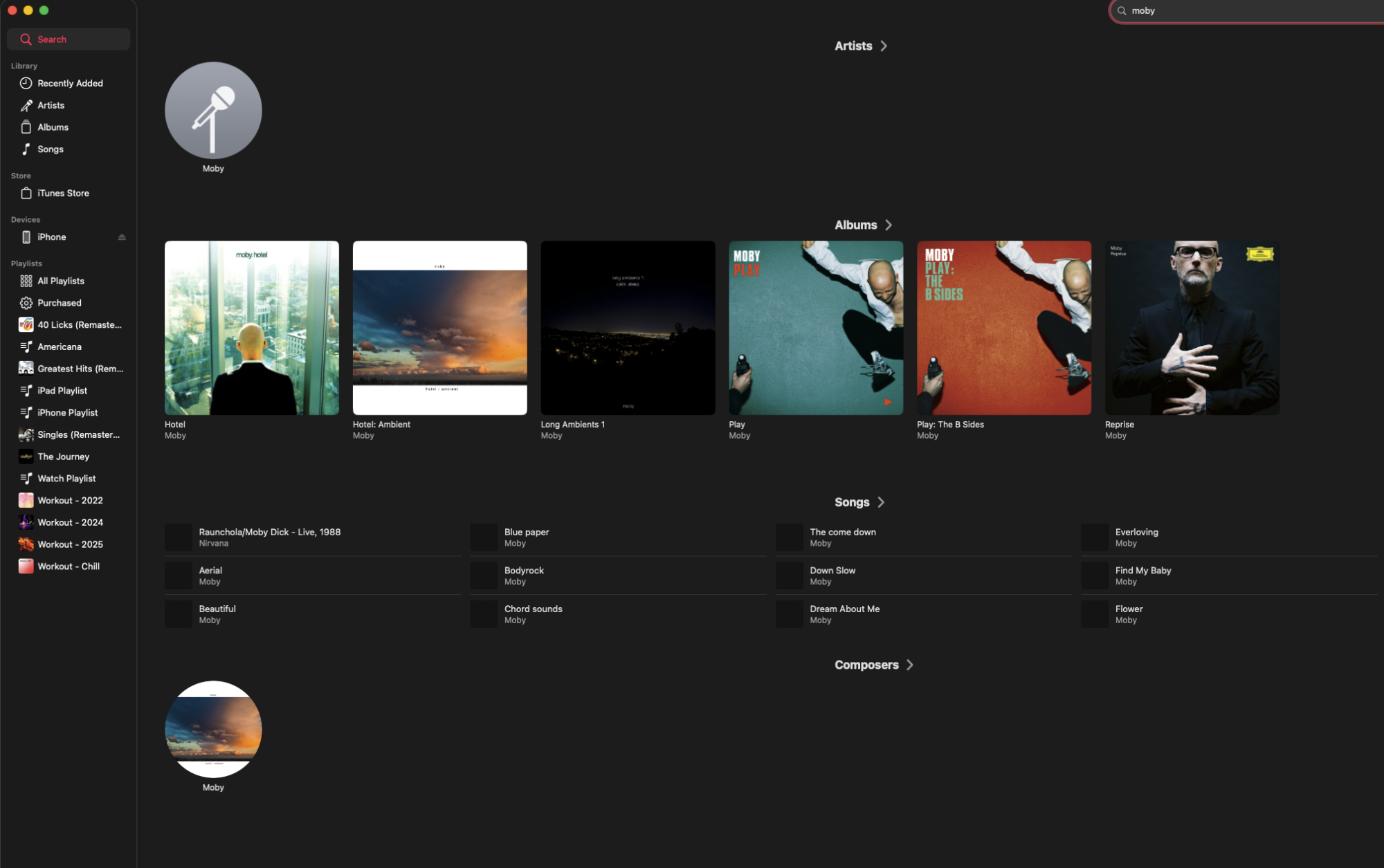The height and width of the screenshot is (868, 1384).
Task: Click the Singles (Remaster...) artwork icon
Action: point(26,435)
